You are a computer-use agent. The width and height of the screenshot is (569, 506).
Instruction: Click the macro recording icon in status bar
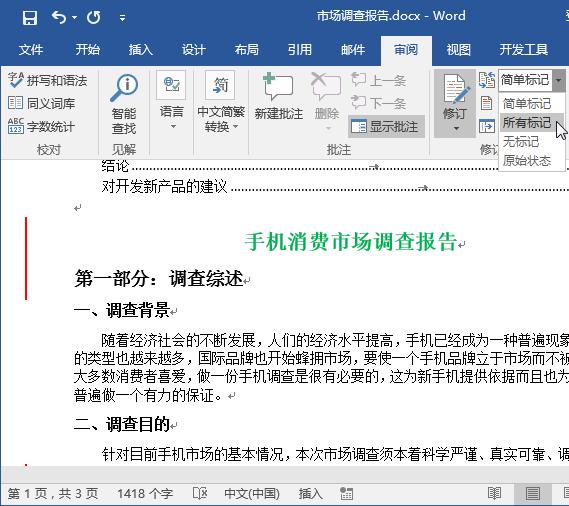[346, 494]
